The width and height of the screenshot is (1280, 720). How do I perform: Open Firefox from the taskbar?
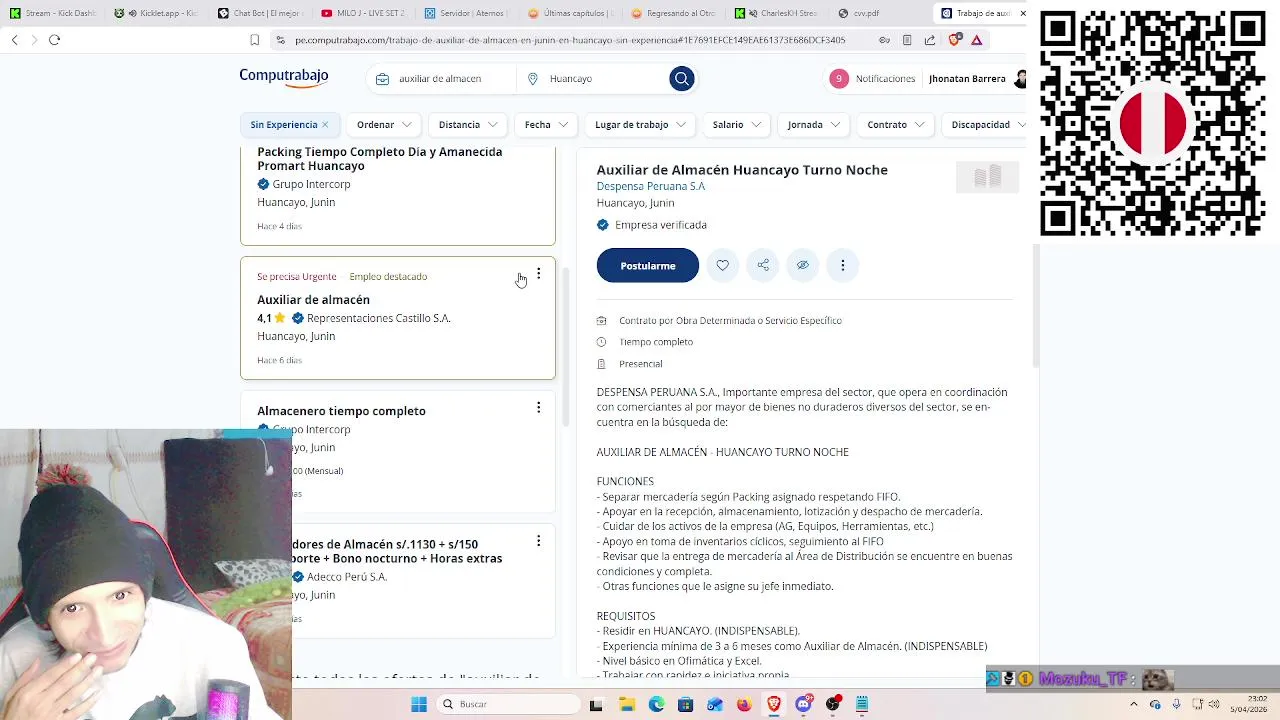click(744, 704)
